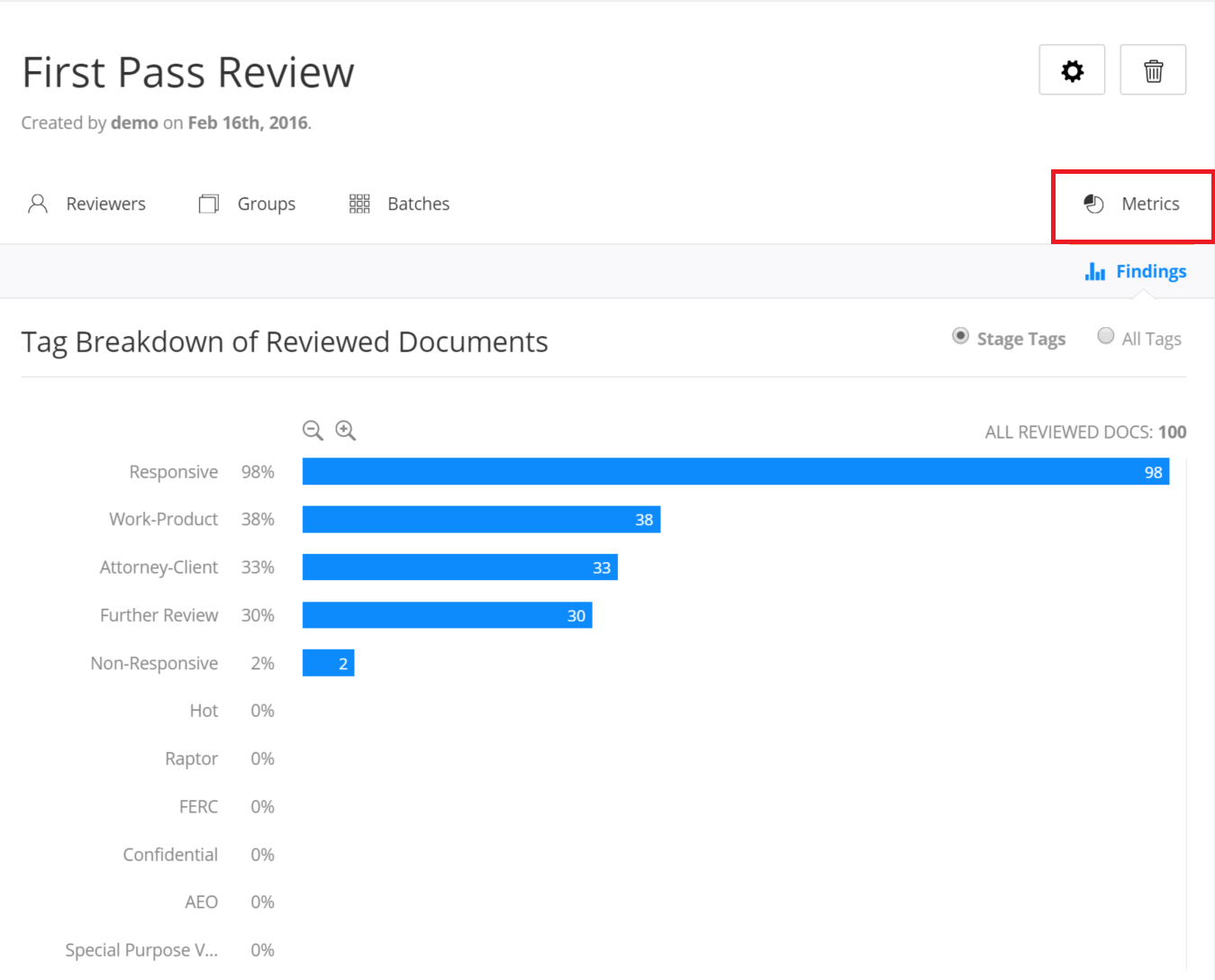This screenshot has height=980, width=1215.
Task: Click the Hot tag label
Action: pos(204,711)
